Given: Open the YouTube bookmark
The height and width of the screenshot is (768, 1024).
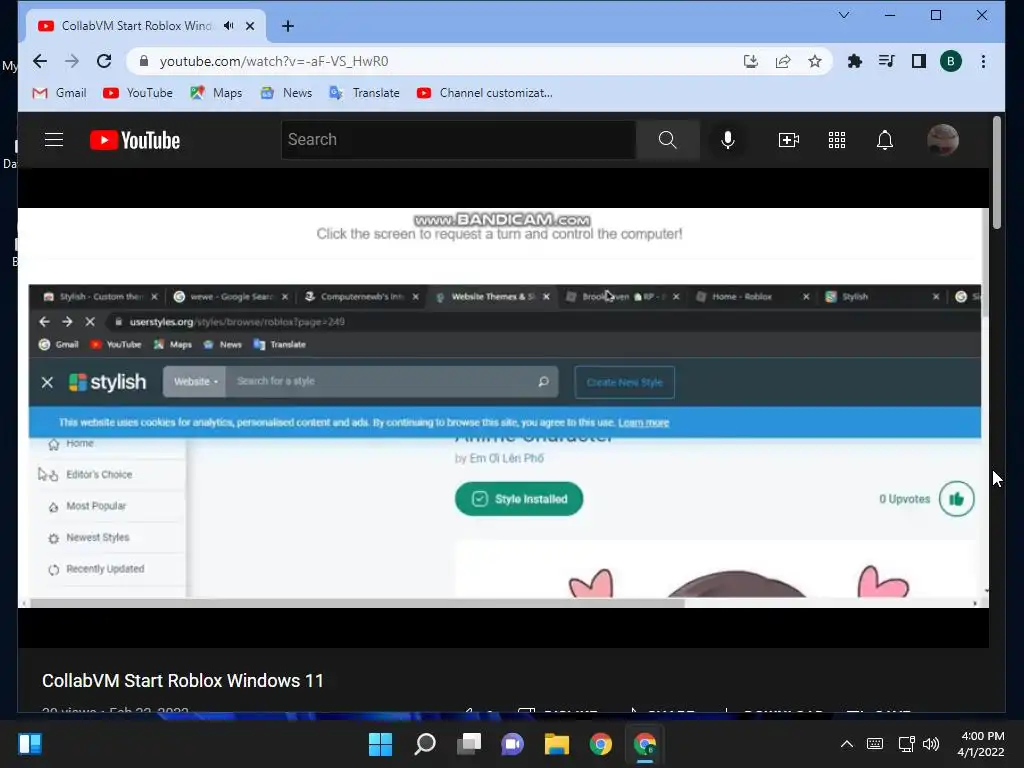Looking at the screenshot, I should tap(138, 93).
